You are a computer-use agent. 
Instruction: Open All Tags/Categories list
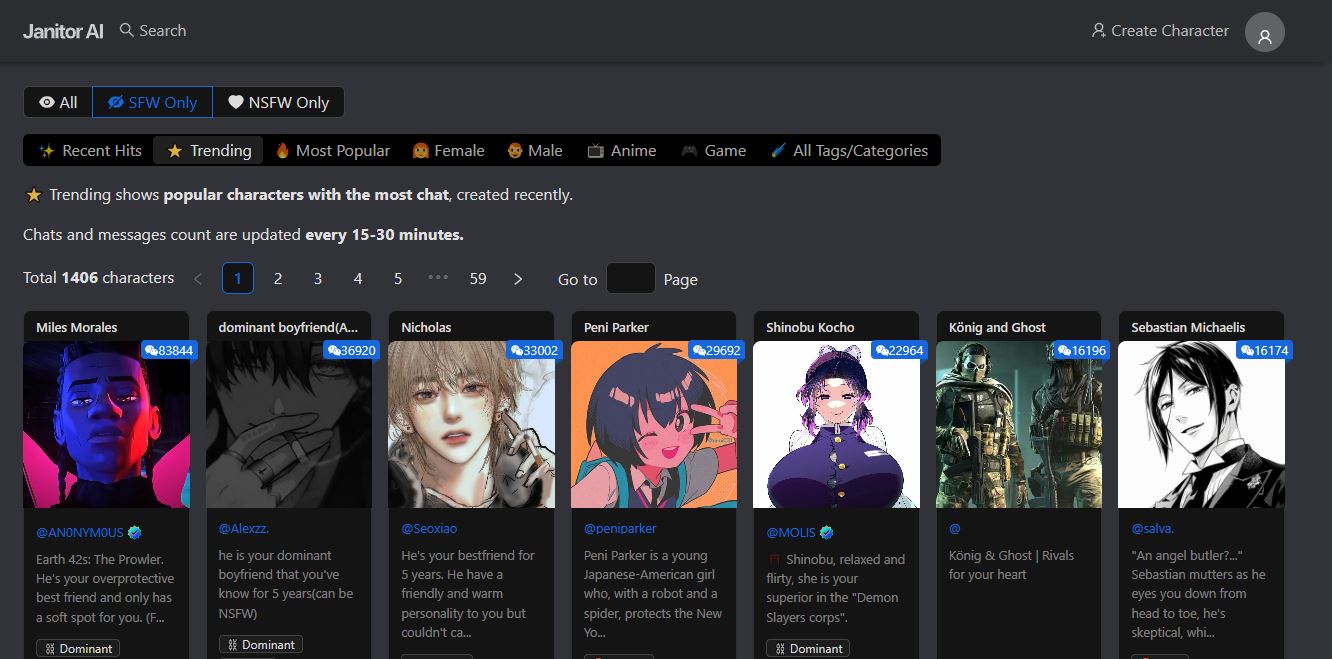click(849, 151)
